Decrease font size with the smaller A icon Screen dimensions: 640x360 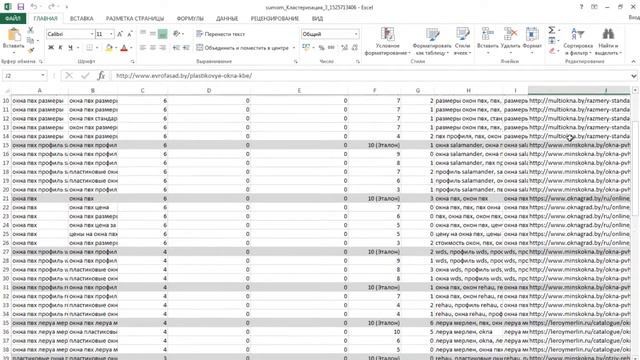130,34
